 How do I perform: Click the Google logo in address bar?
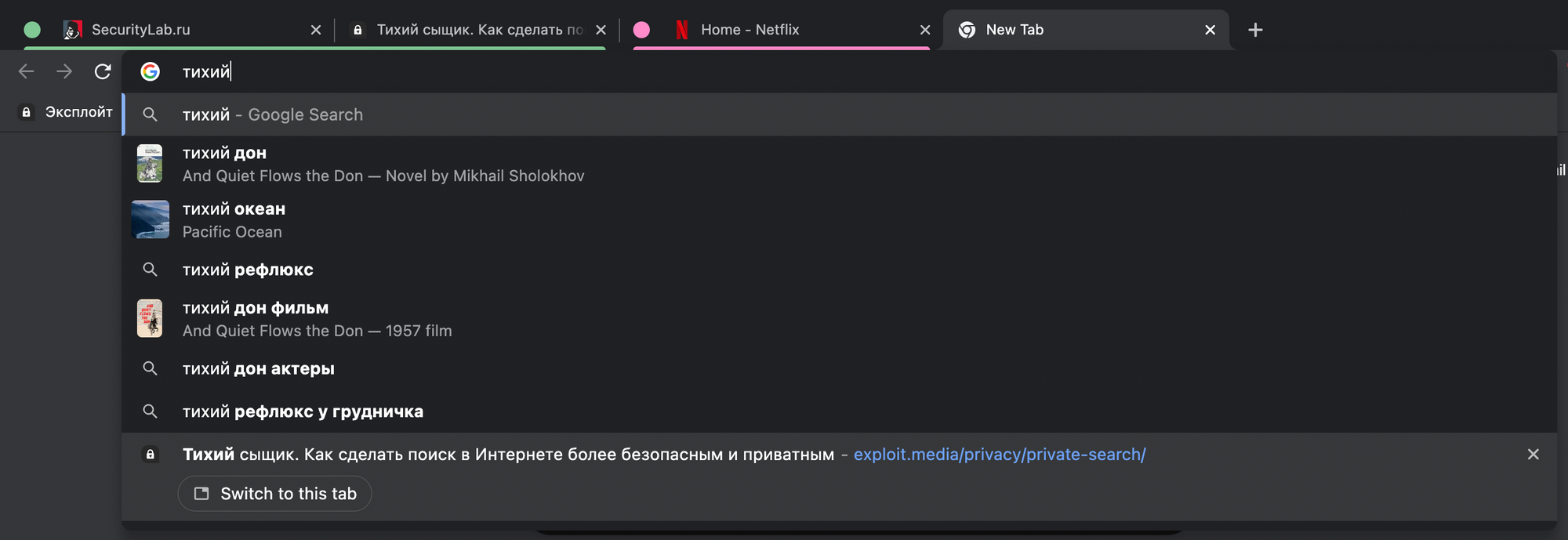point(150,72)
